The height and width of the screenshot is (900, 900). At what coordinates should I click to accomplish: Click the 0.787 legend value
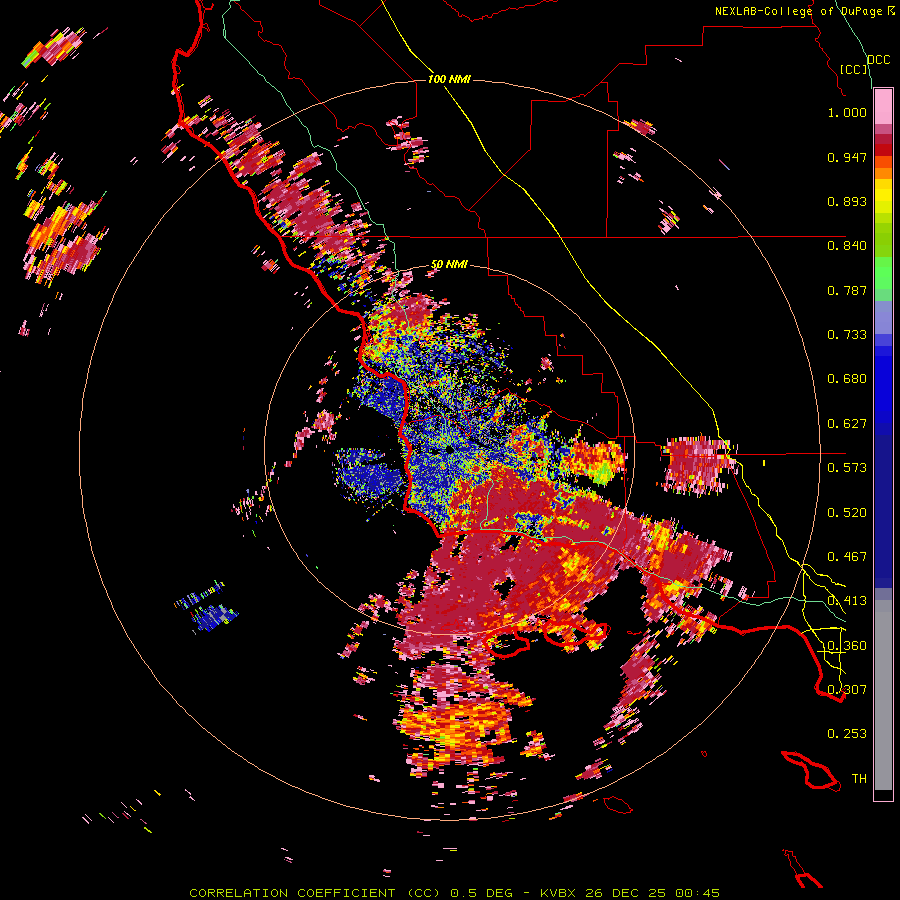(847, 290)
